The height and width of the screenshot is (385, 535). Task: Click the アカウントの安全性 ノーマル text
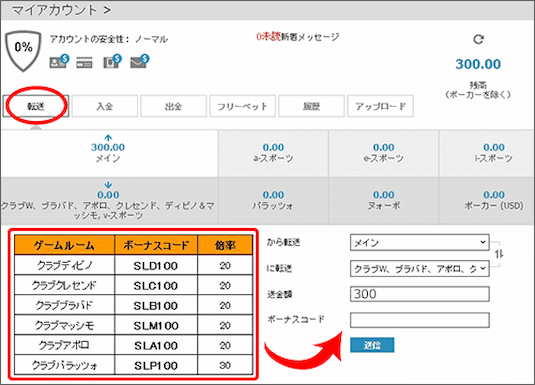pos(109,39)
